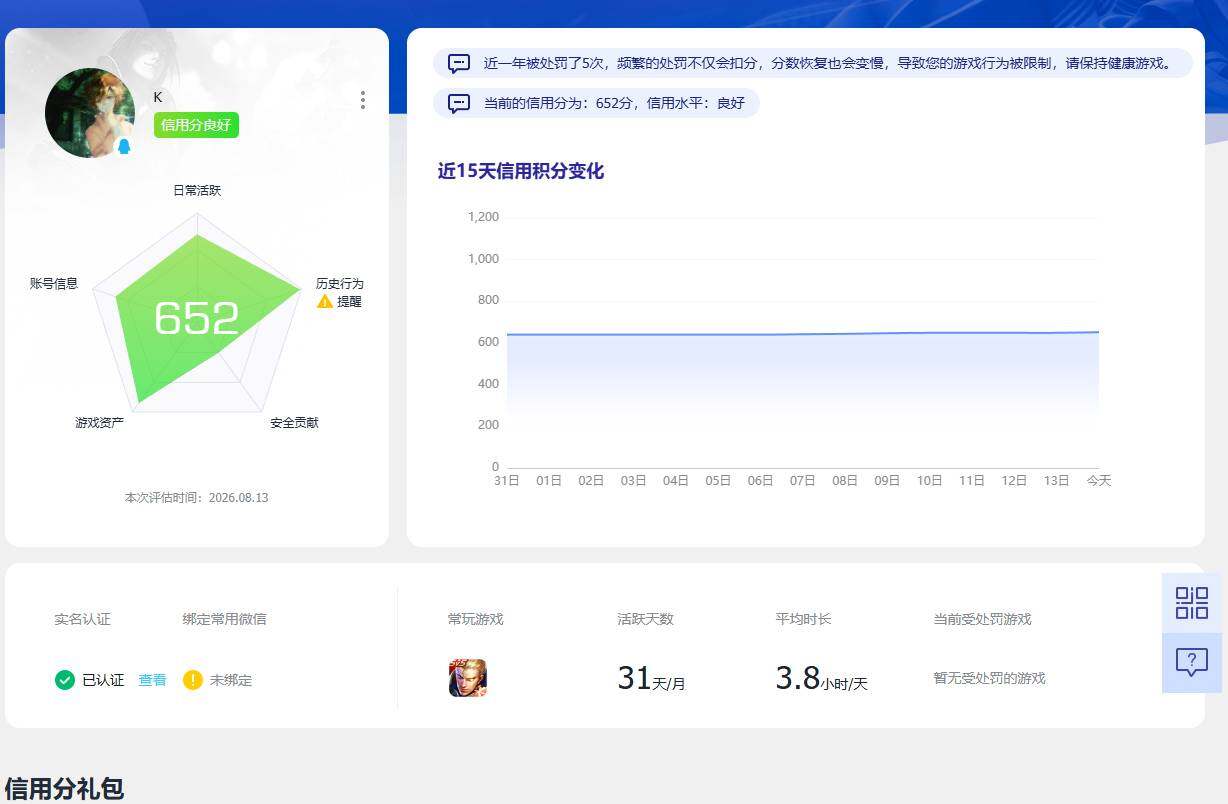Click the 日常活跃 radar axis label
Screen dimensions: 1228x804
pos(197,190)
